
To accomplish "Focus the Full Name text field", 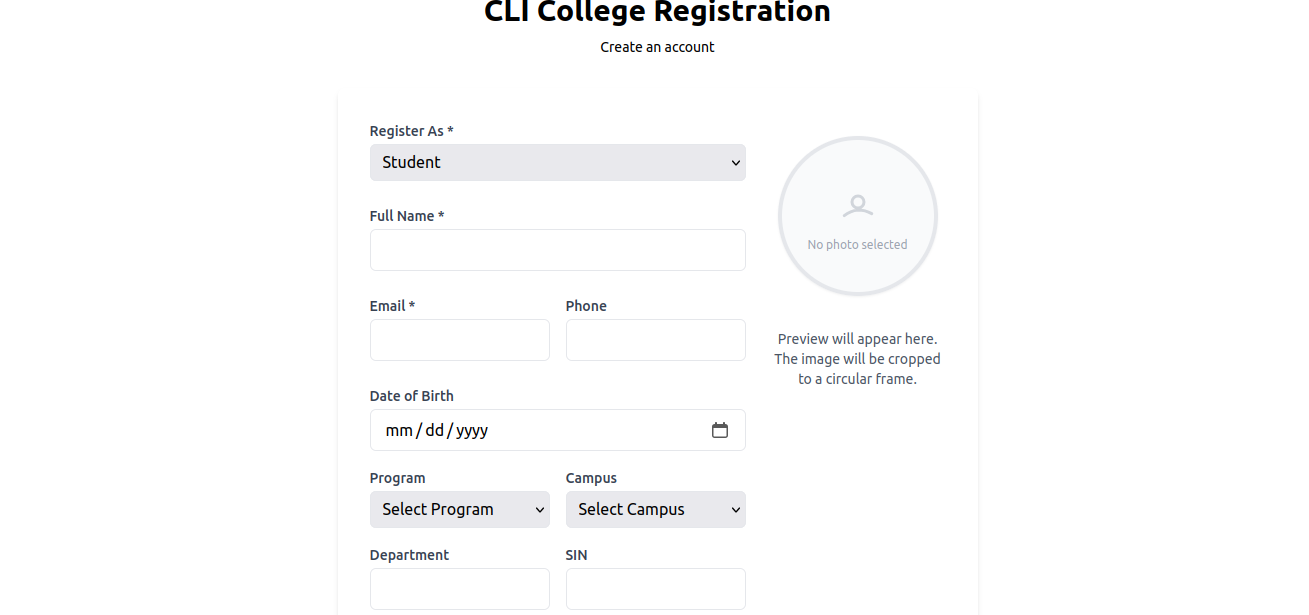I will (x=557, y=250).
